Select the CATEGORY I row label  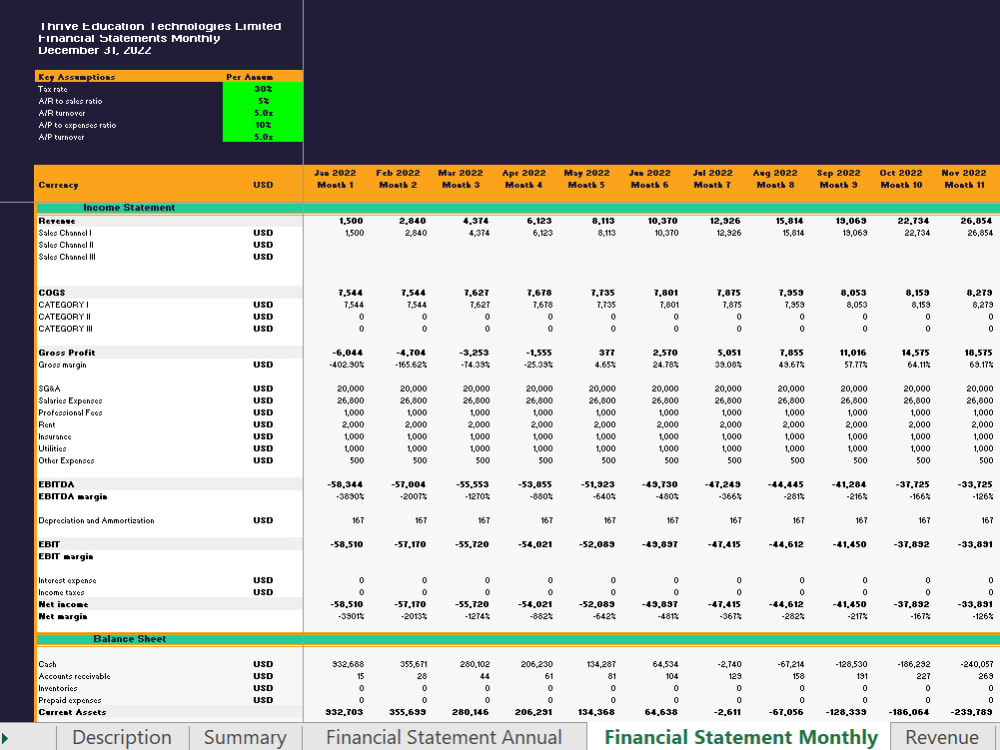[x=62, y=305]
